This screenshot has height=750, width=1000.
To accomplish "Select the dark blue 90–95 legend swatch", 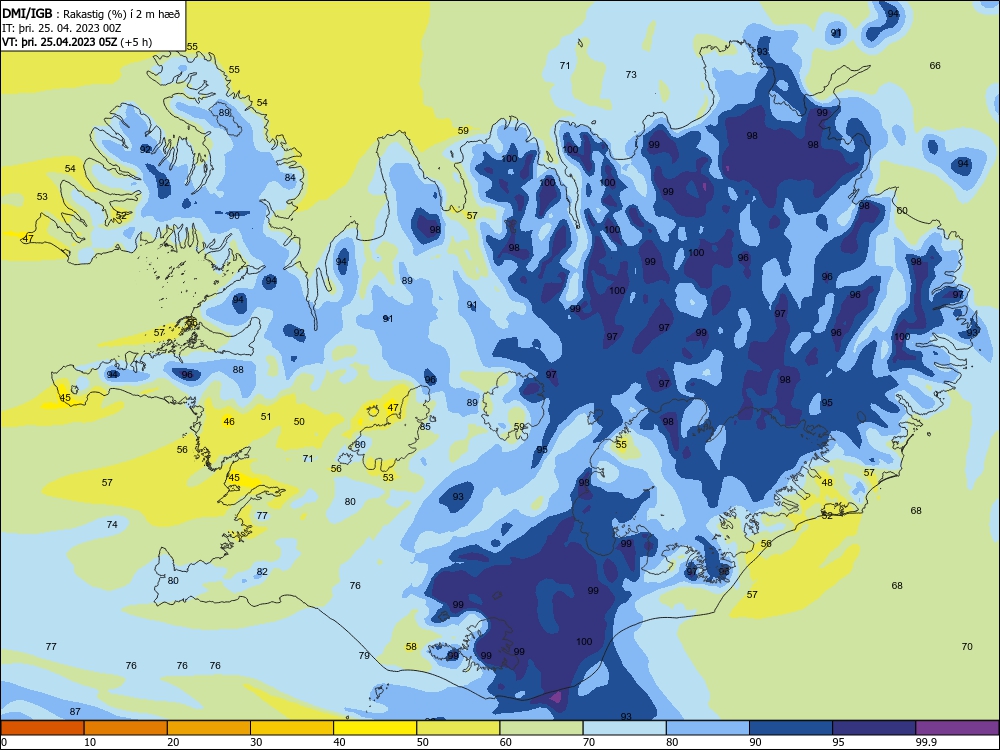I will (791, 728).
